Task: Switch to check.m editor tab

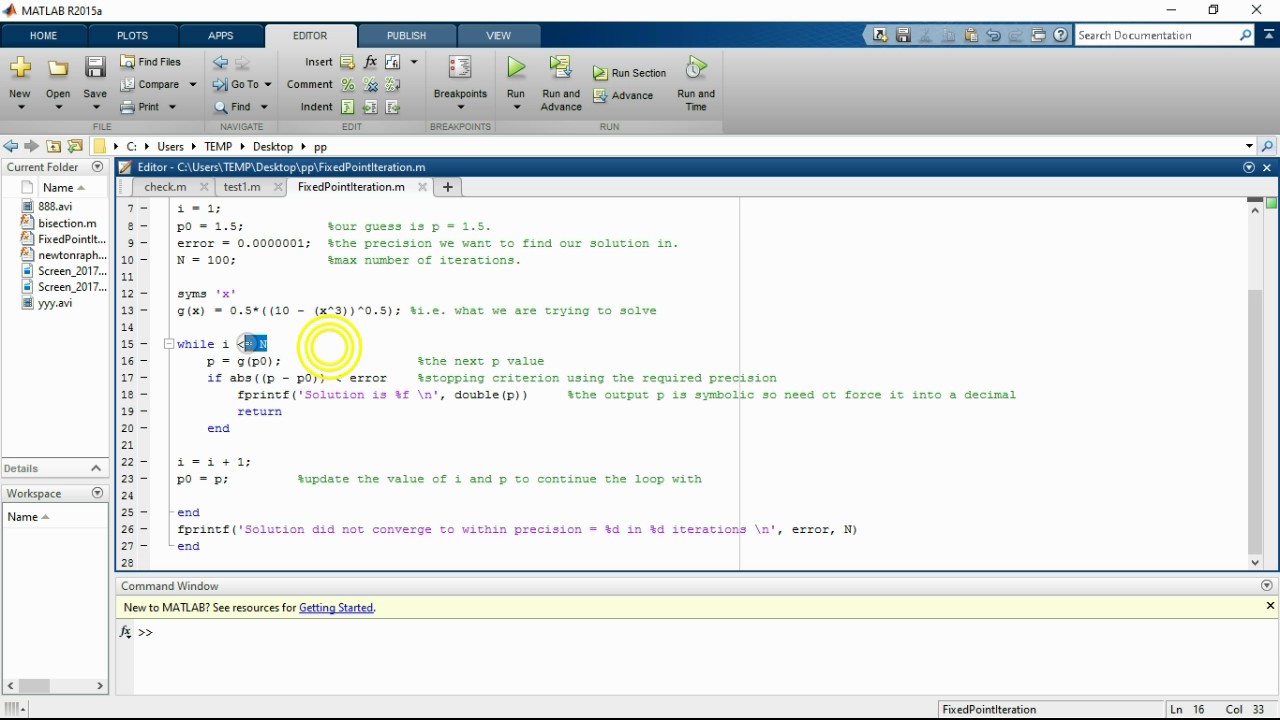Action: click(165, 187)
